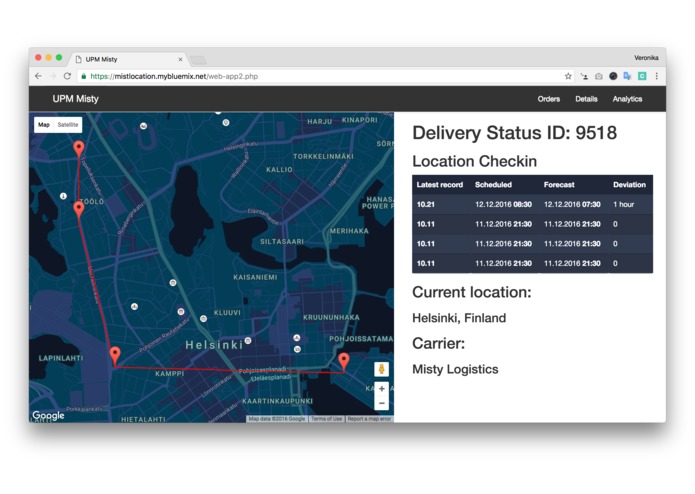The image size is (695, 494).
Task: Zoom out the map with minus
Action: point(381,403)
